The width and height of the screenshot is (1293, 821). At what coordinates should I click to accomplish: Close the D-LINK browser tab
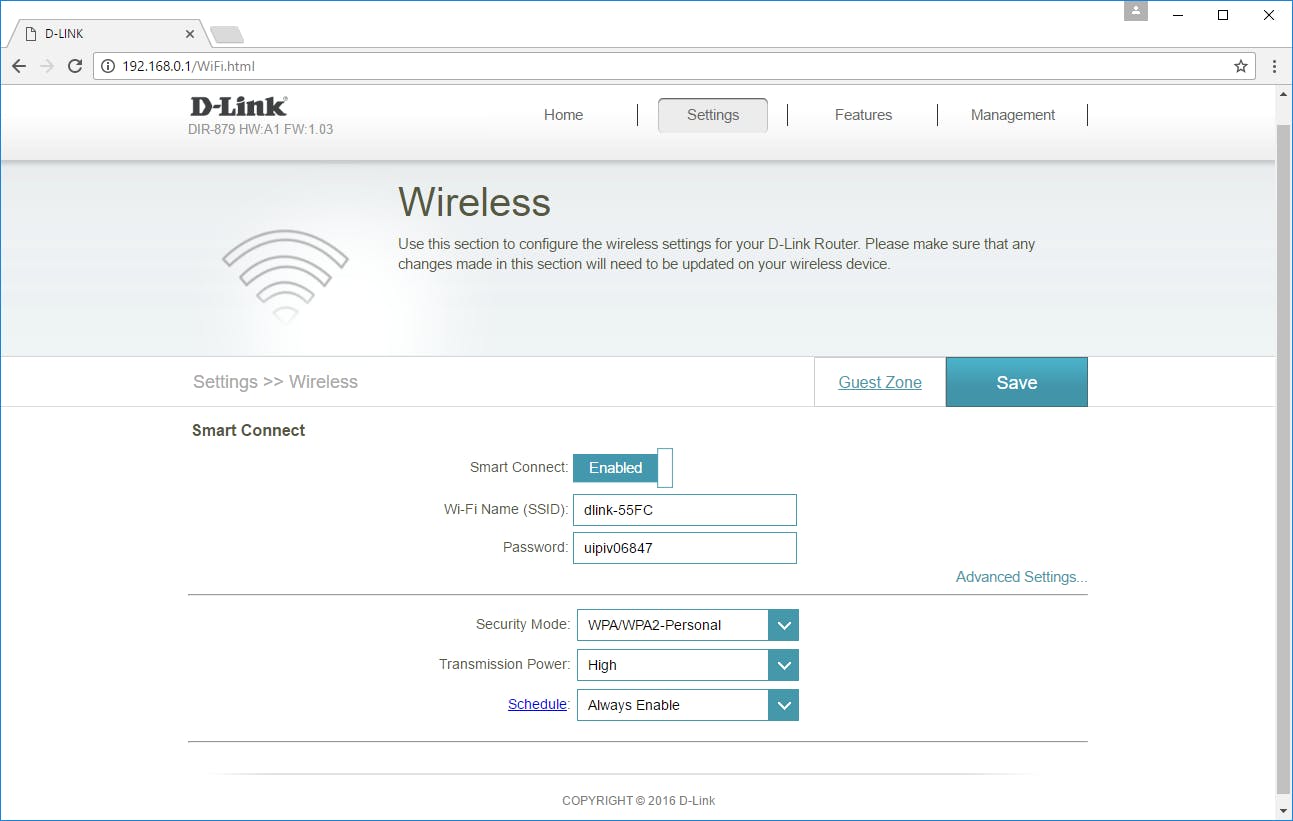click(x=190, y=34)
